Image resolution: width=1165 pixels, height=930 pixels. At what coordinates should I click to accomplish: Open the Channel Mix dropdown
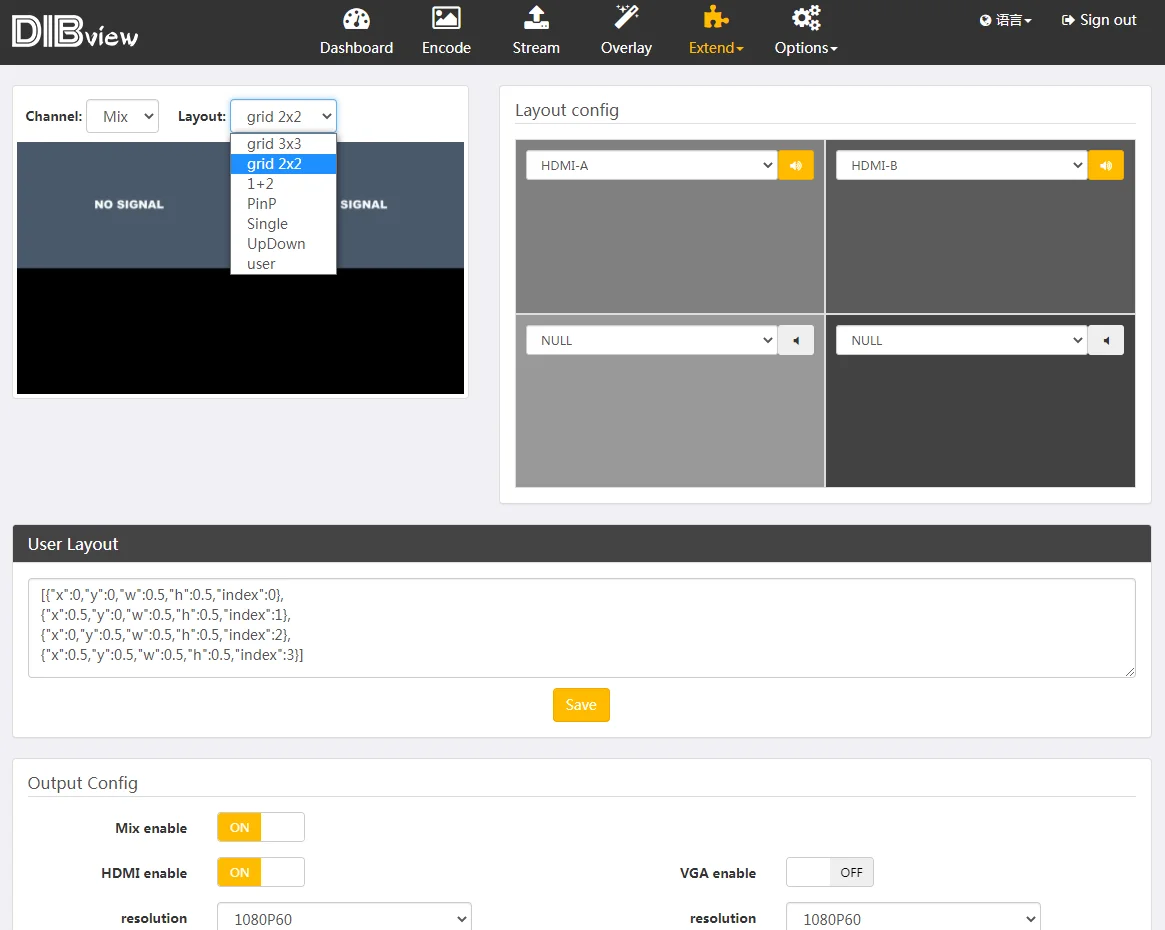123,116
